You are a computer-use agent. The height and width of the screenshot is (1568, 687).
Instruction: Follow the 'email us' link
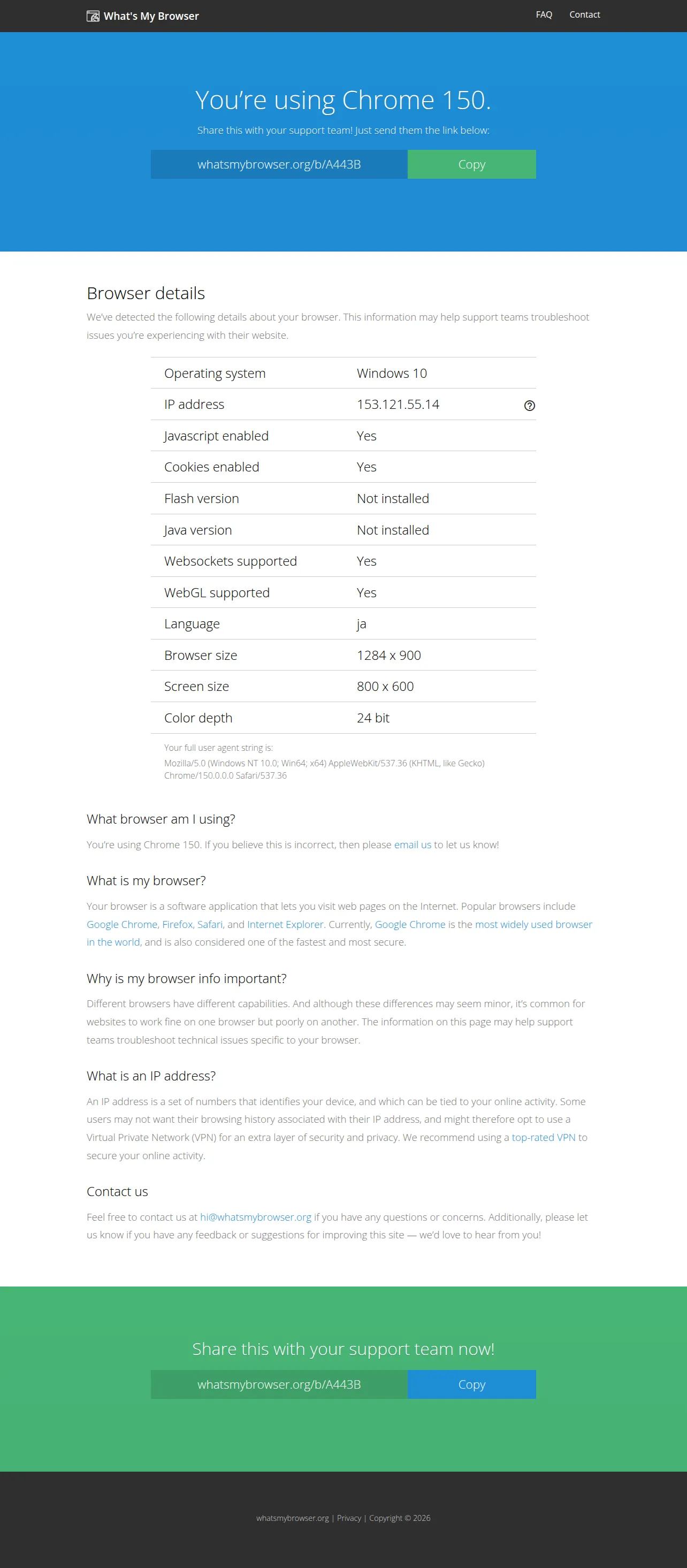point(413,844)
